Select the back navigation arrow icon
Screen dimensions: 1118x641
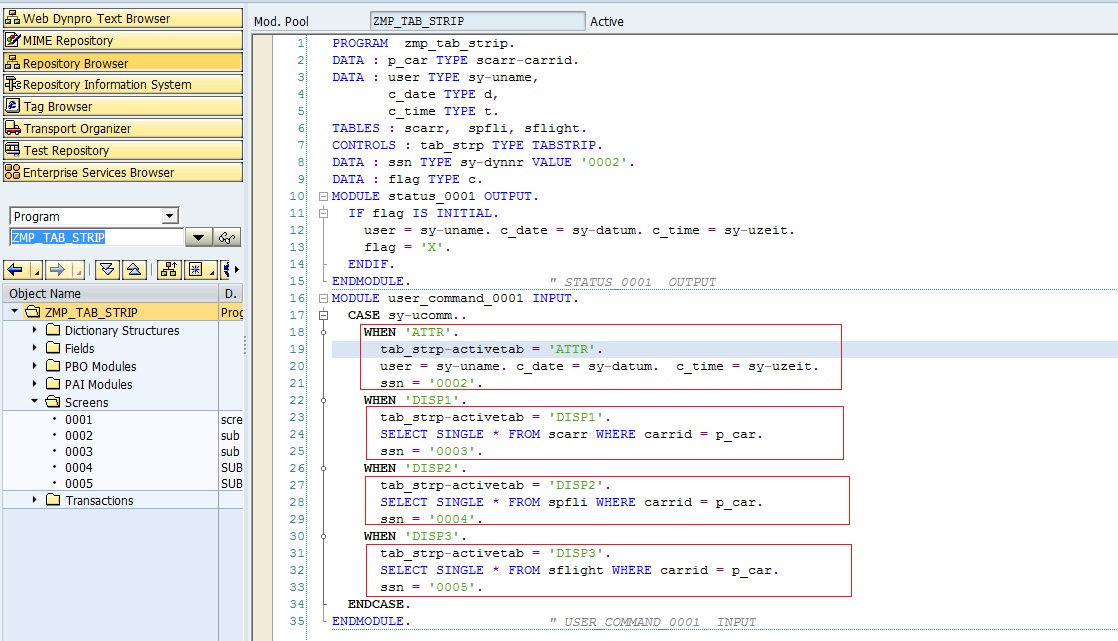(13, 269)
